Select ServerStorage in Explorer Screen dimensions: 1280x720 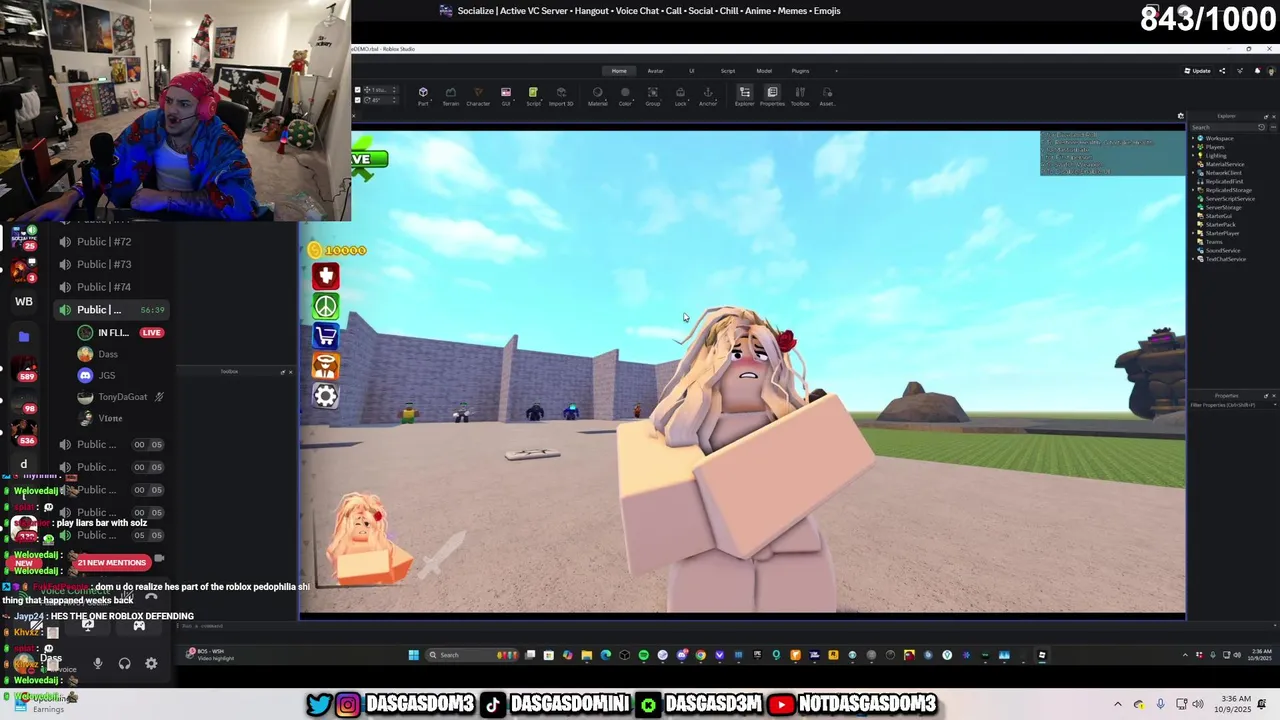point(1223,207)
